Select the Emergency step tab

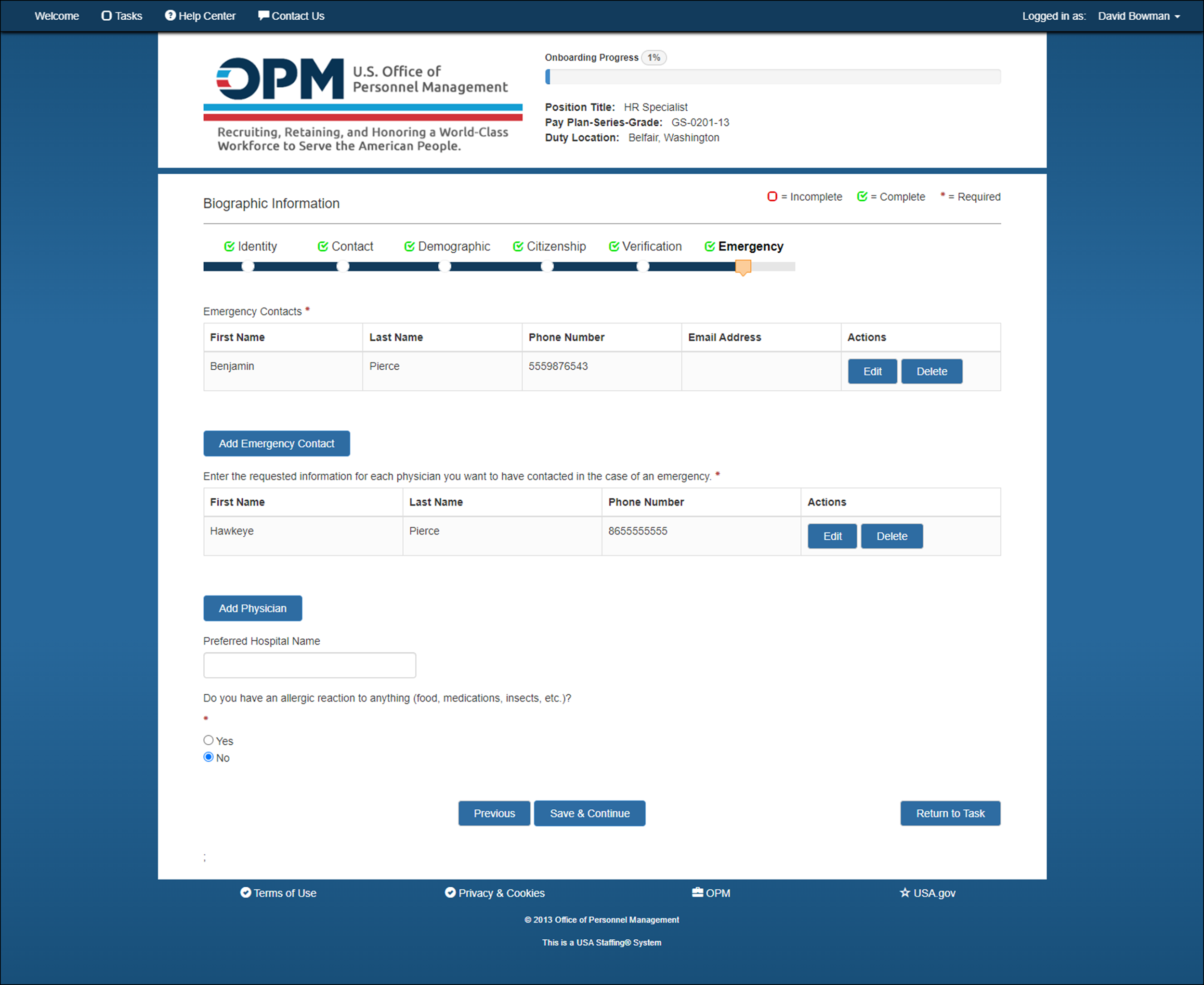(744, 246)
